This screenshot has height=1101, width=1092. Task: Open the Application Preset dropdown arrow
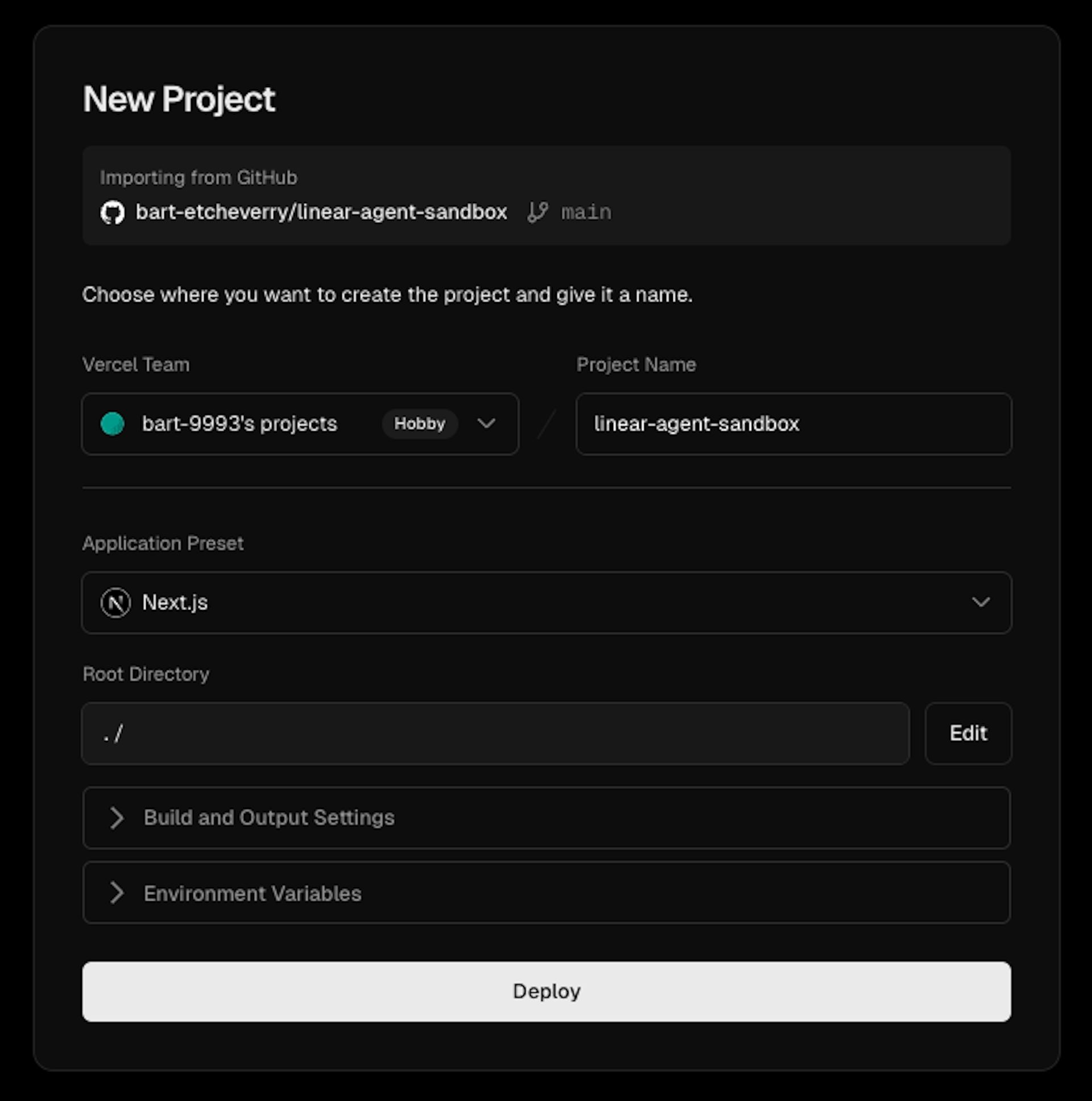981,603
